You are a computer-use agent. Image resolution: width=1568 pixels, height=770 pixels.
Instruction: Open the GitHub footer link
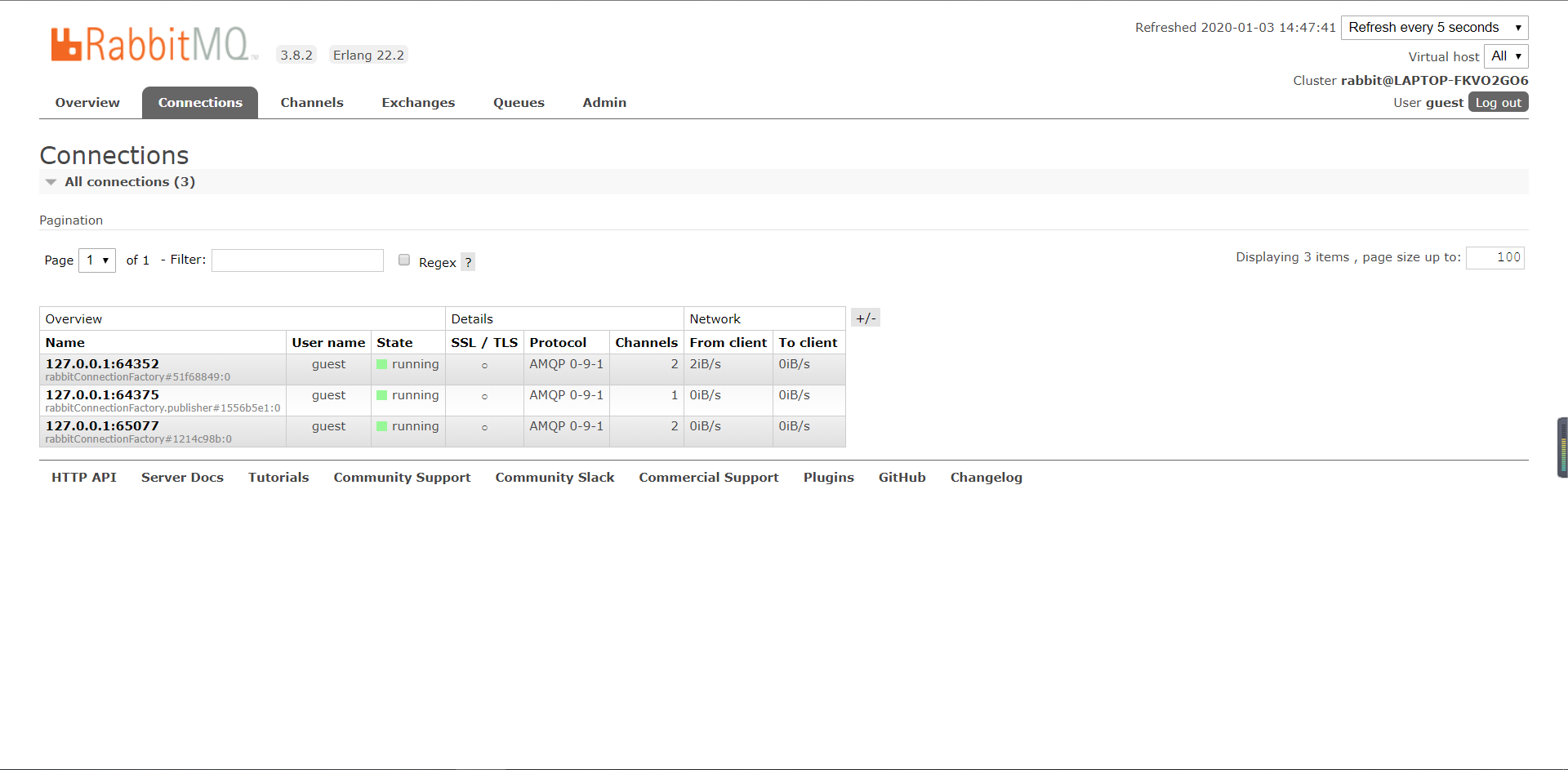point(902,478)
